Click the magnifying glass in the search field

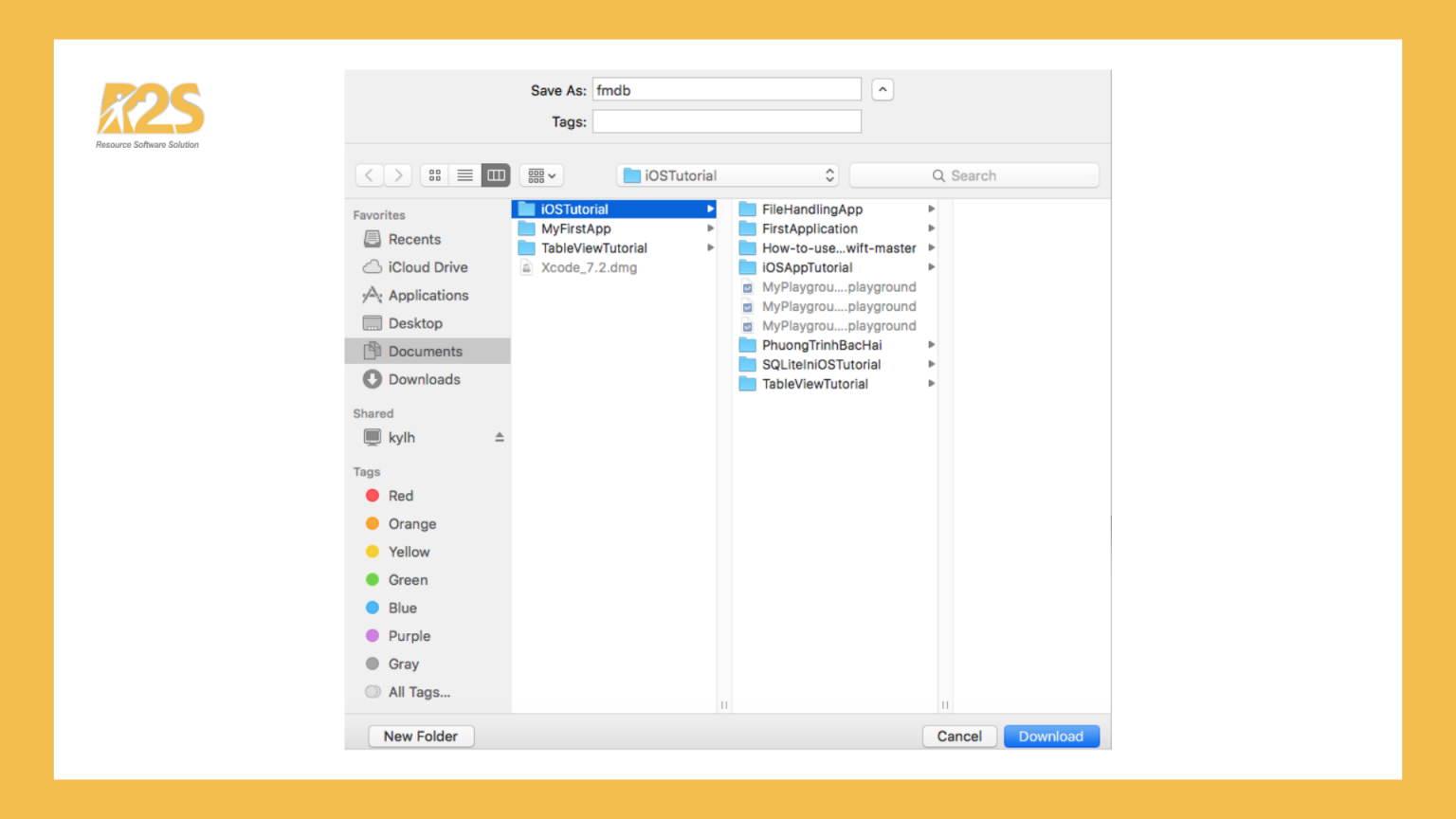click(938, 175)
